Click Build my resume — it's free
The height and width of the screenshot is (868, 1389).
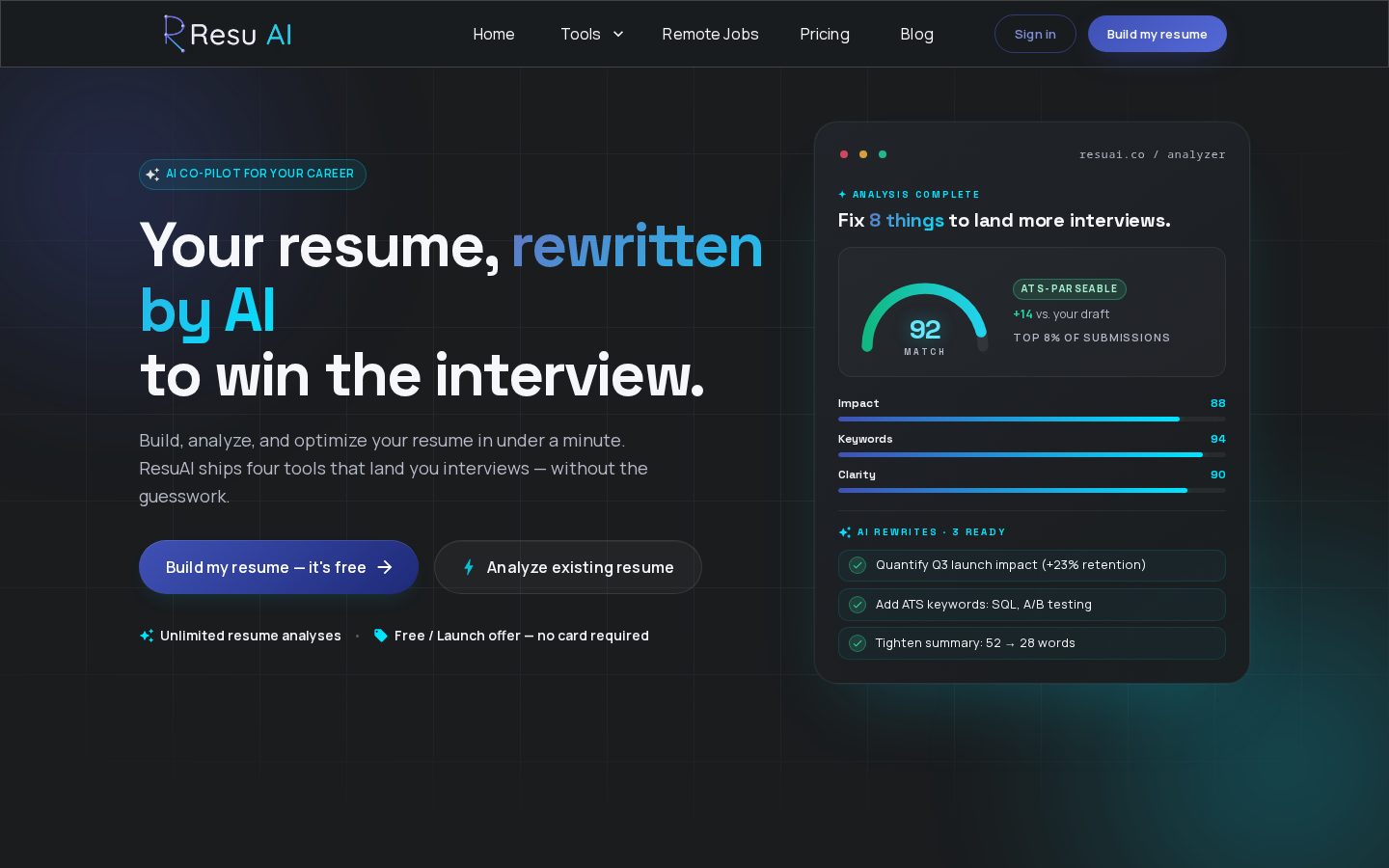[279, 567]
